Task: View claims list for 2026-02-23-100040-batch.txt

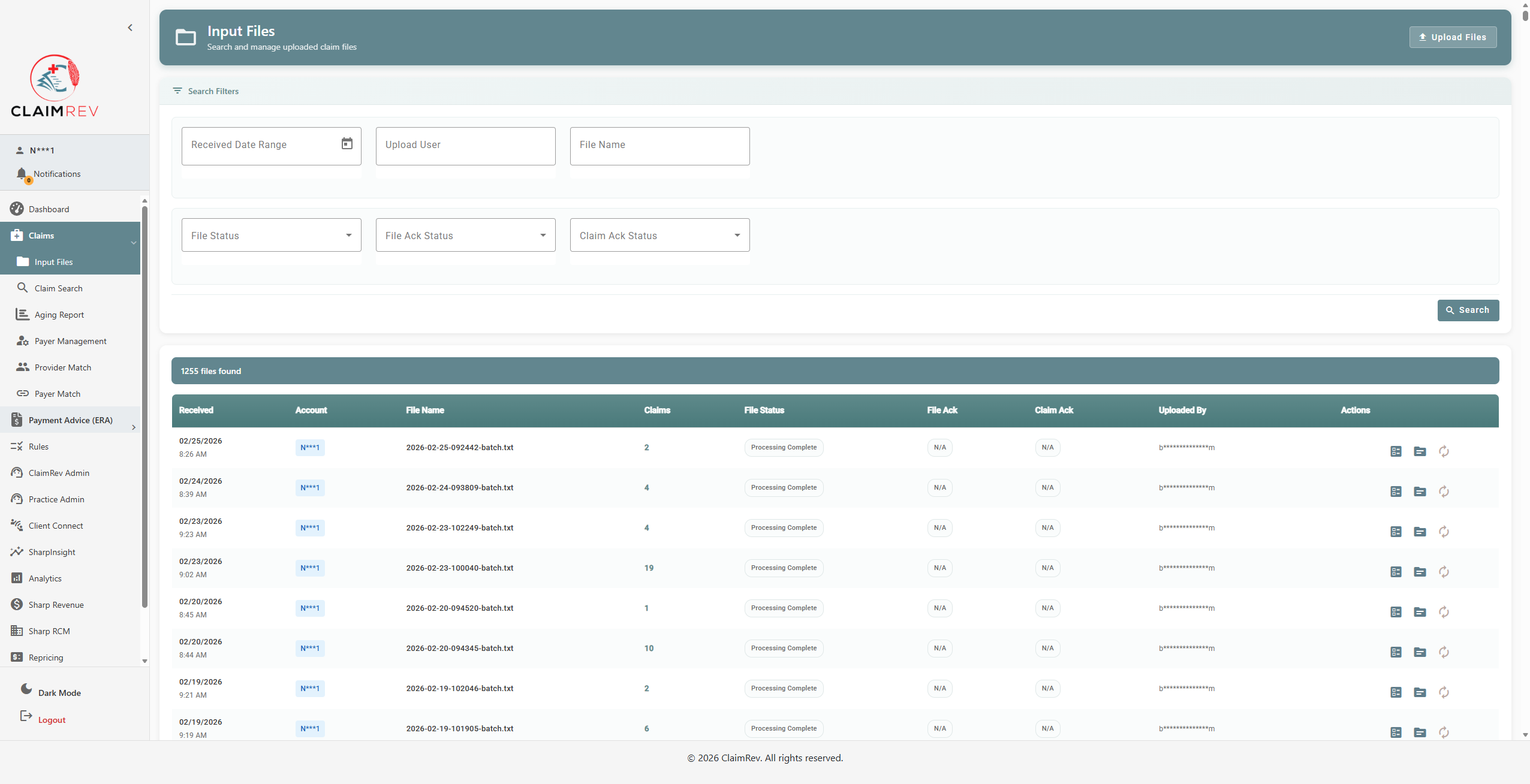Action: (x=1396, y=572)
